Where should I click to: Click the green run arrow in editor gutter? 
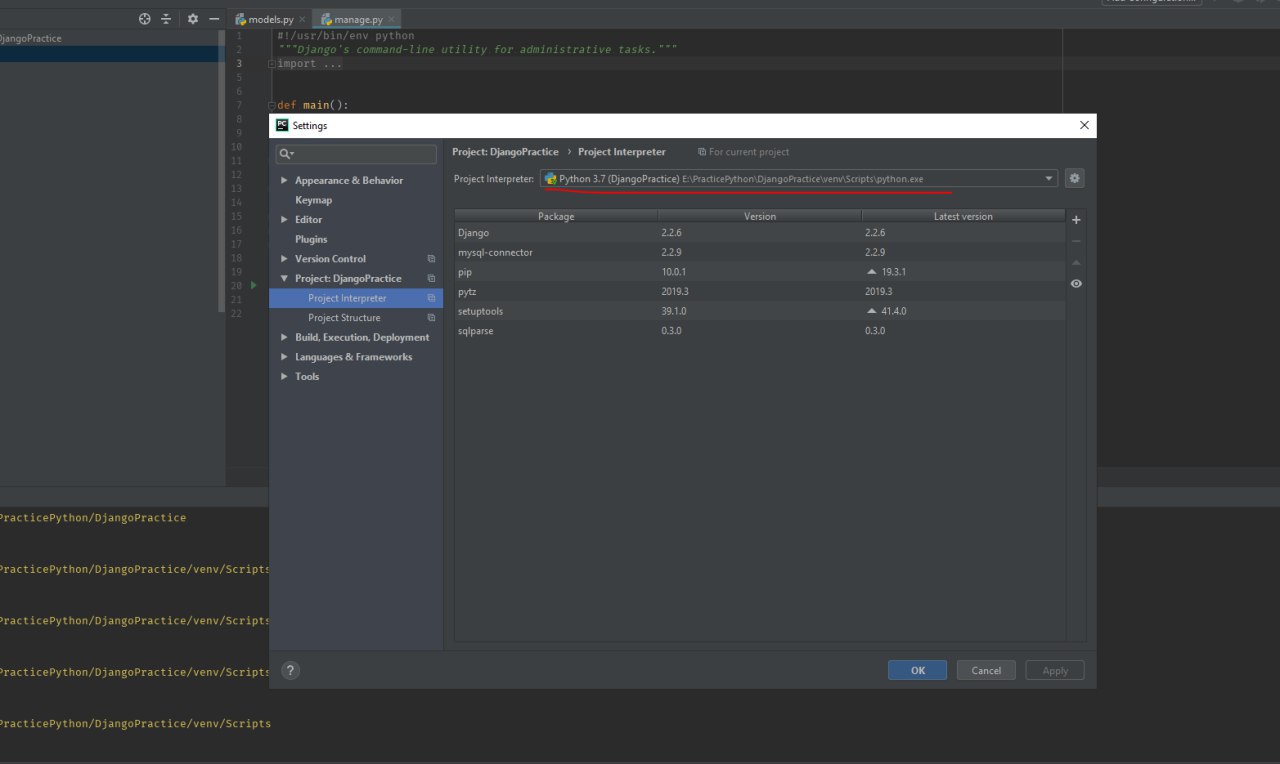click(254, 285)
